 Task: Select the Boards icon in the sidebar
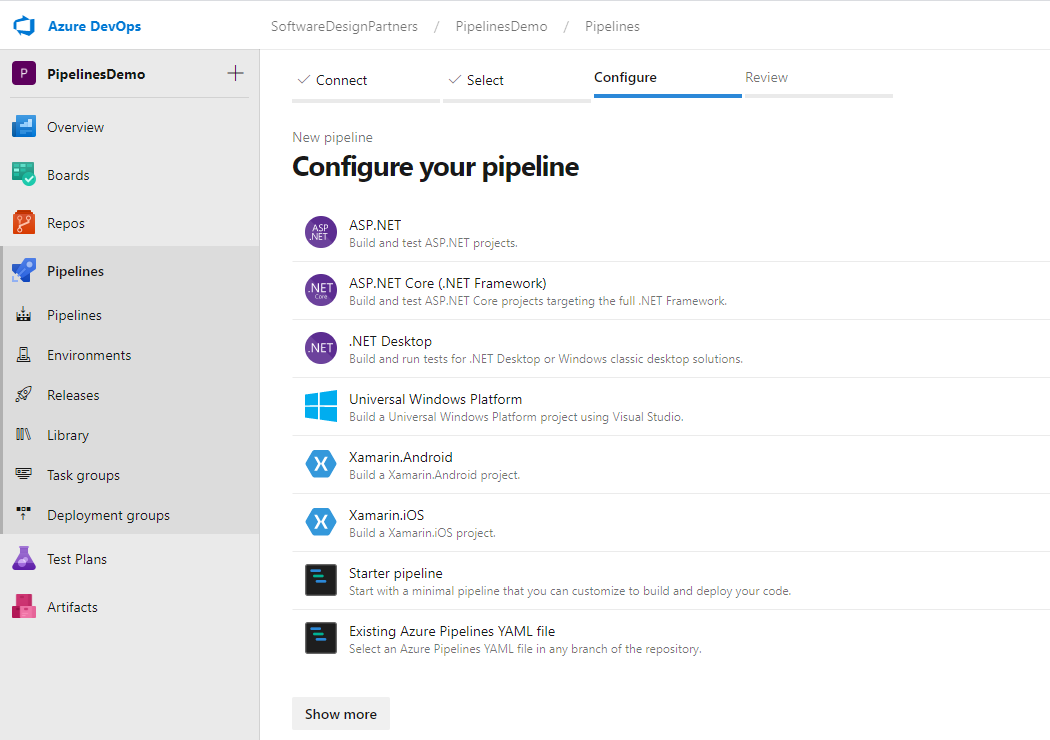[x=22, y=174]
